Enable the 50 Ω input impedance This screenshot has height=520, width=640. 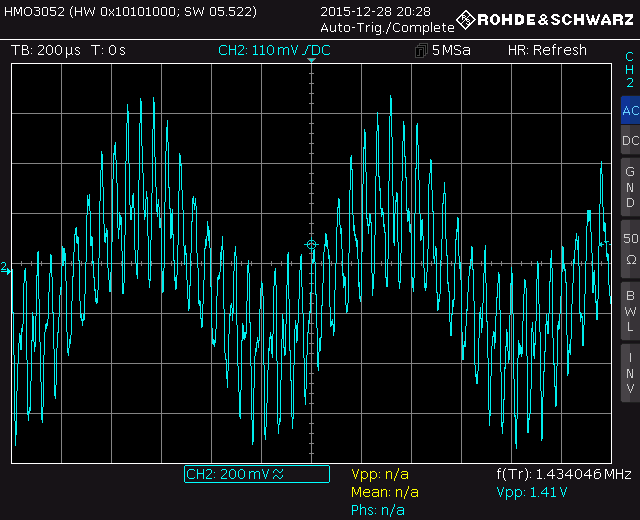pos(629,248)
